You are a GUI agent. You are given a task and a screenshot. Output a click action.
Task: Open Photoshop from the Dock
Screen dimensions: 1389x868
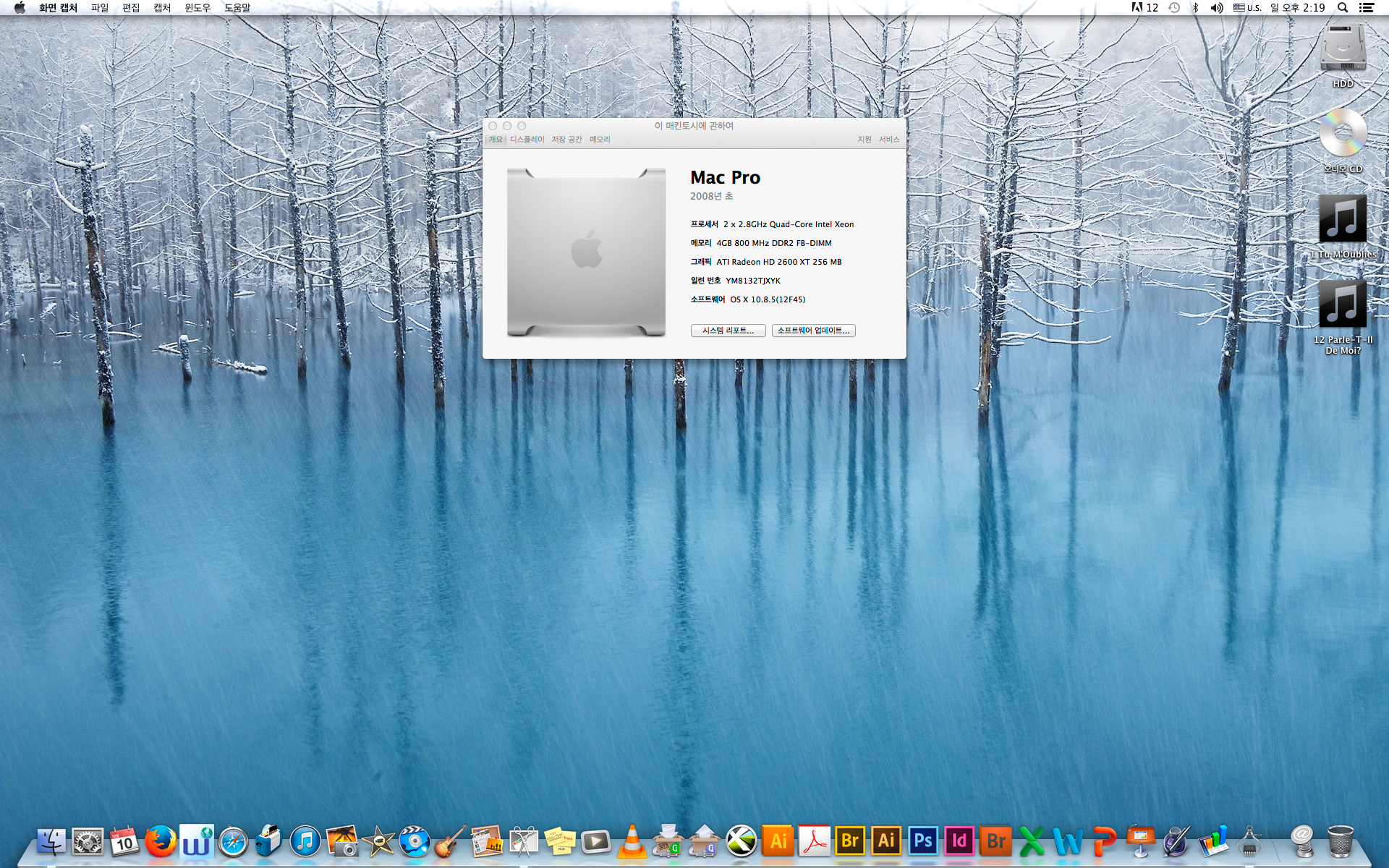[x=923, y=841]
